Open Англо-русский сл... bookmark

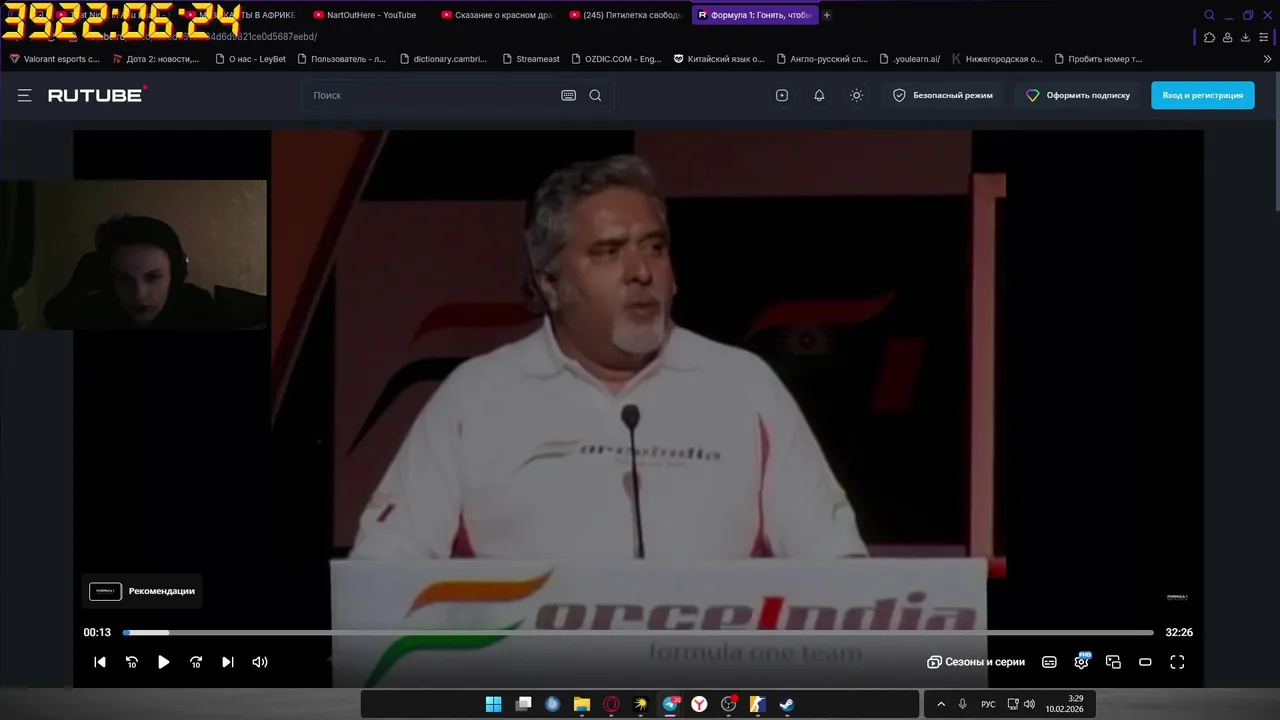(822, 59)
